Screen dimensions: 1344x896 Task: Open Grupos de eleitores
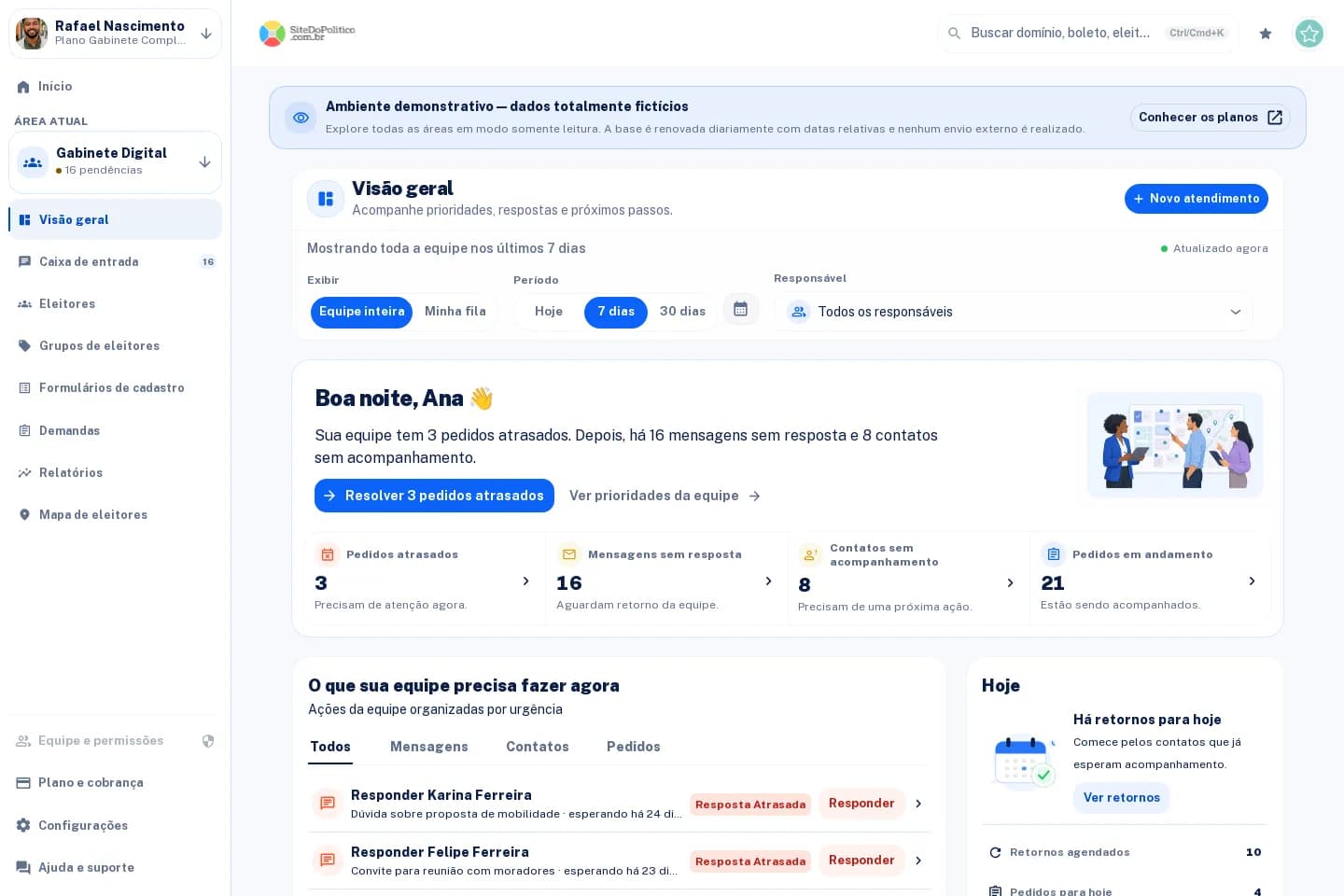pos(116,346)
